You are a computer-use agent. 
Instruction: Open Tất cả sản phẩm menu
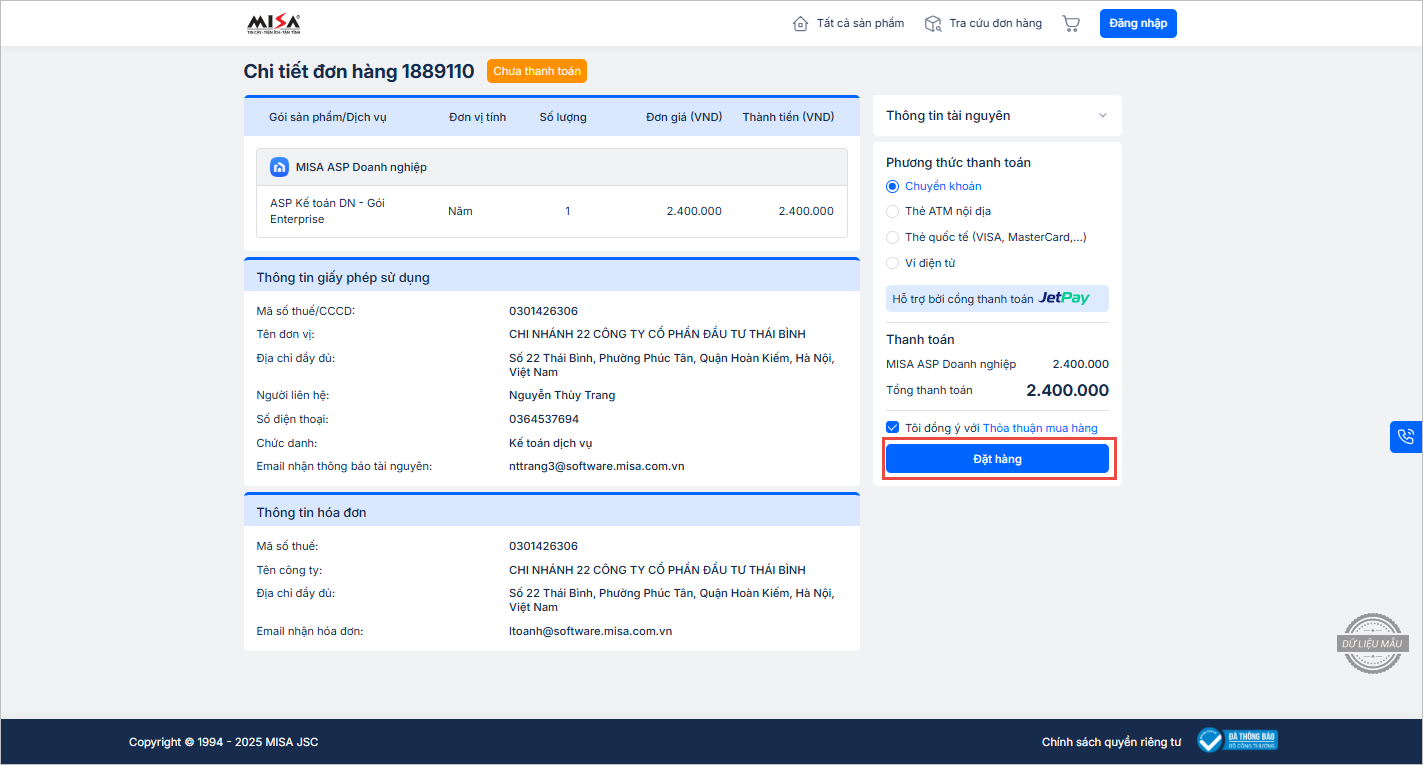(848, 23)
